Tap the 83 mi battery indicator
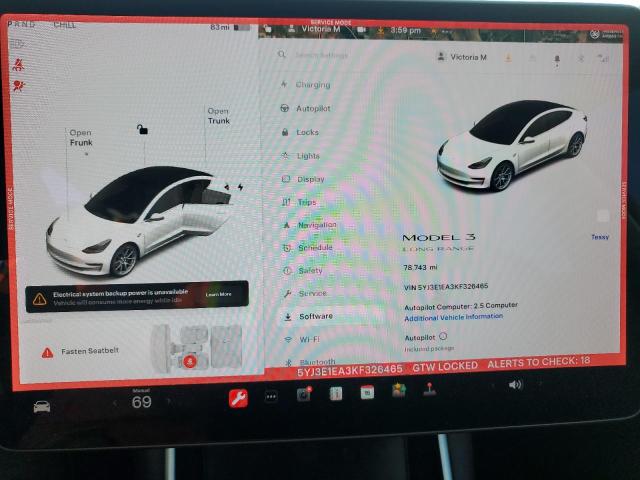The width and height of the screenshot is (640, 480). click(230, 27)
